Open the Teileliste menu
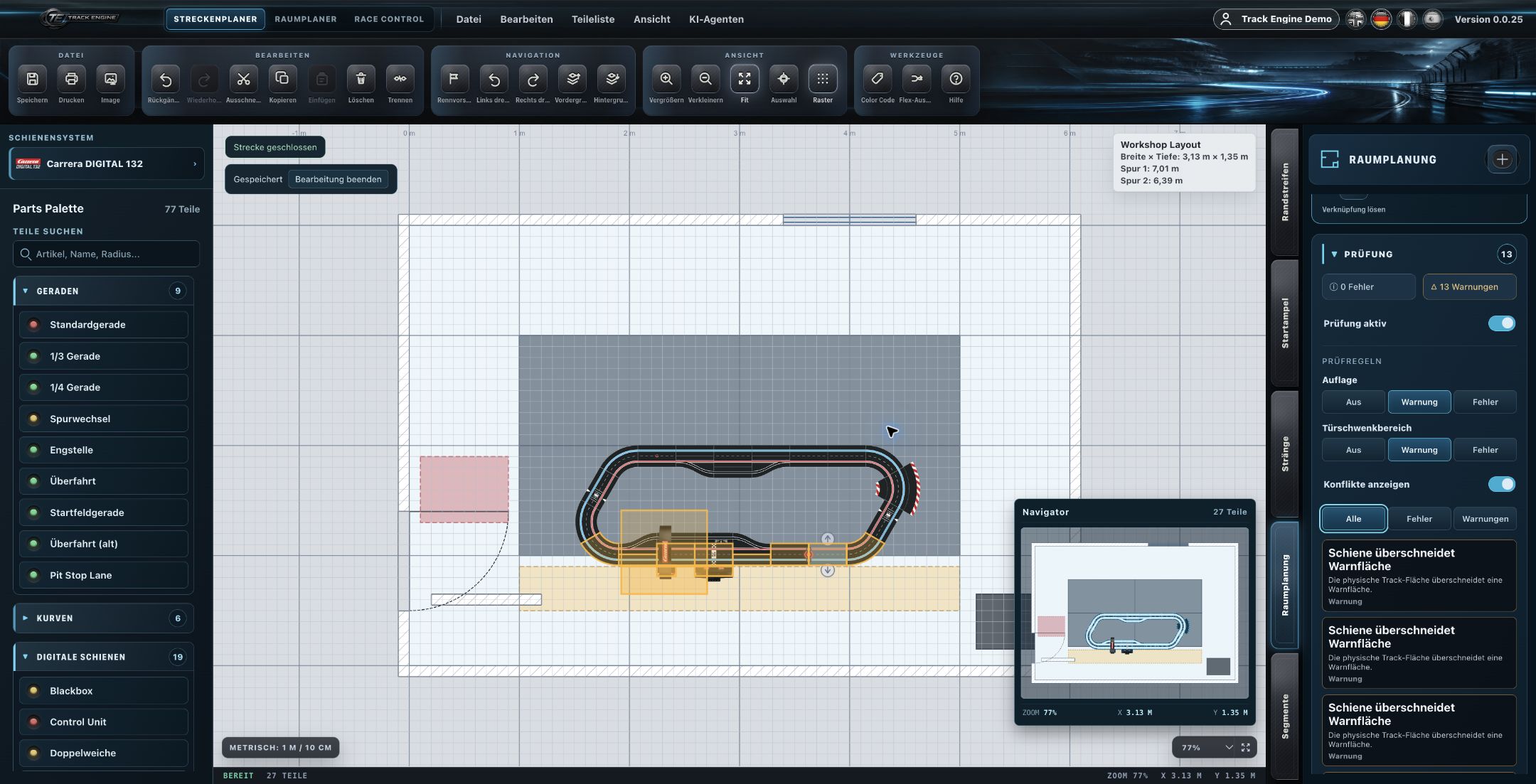Image resolution: width=1536 pixels, height=784 pixels. coord(593,19)
